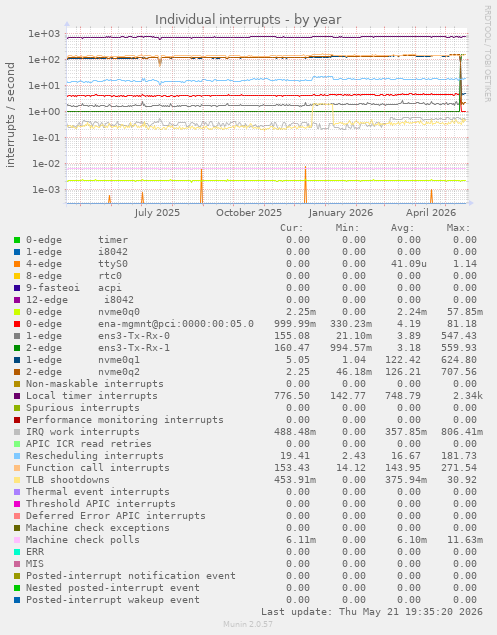Click the January 2026 x-axis label
Image resolution: width=497 pixels, height=635 pixels.
[x=341, y=213]
